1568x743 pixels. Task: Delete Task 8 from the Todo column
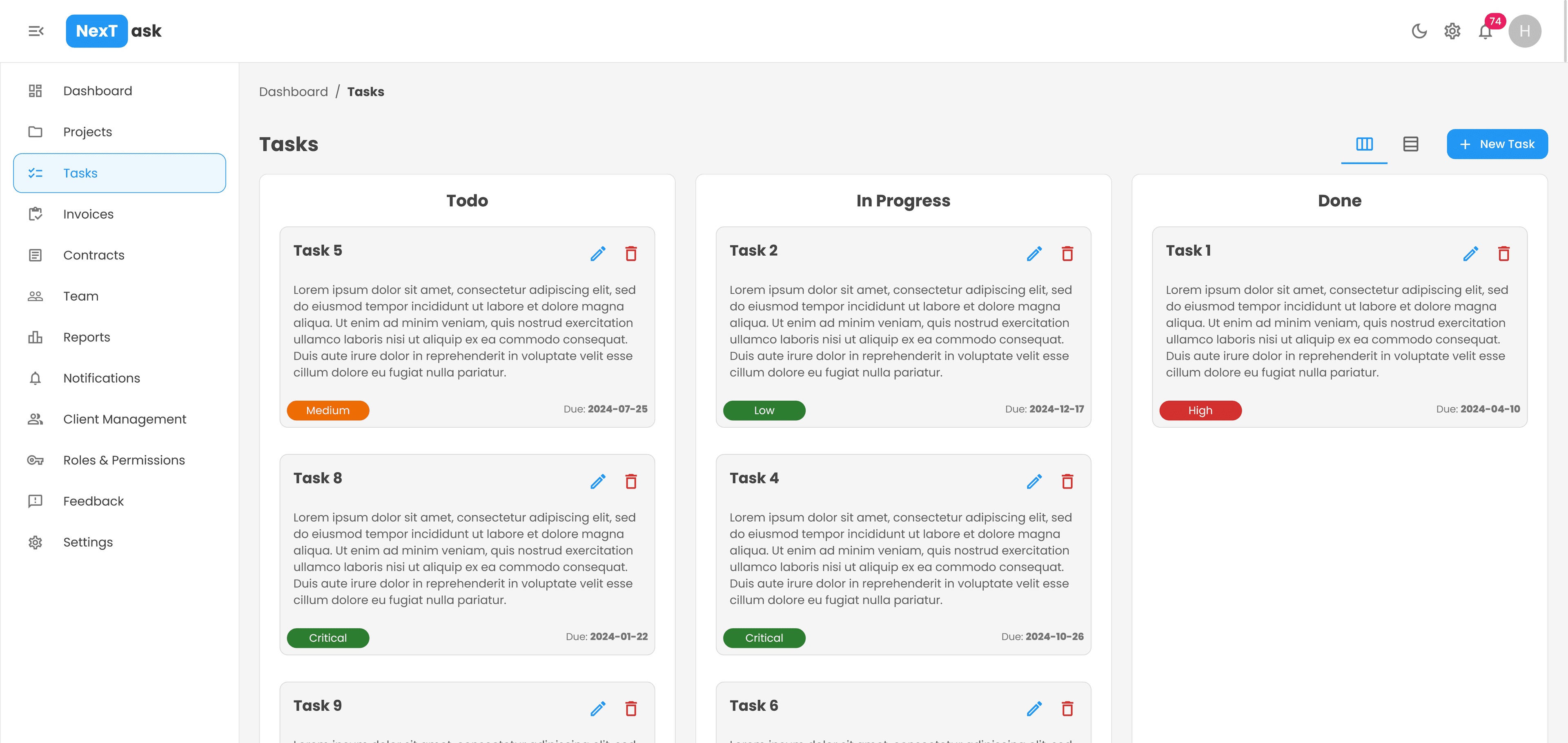[631, 481]
